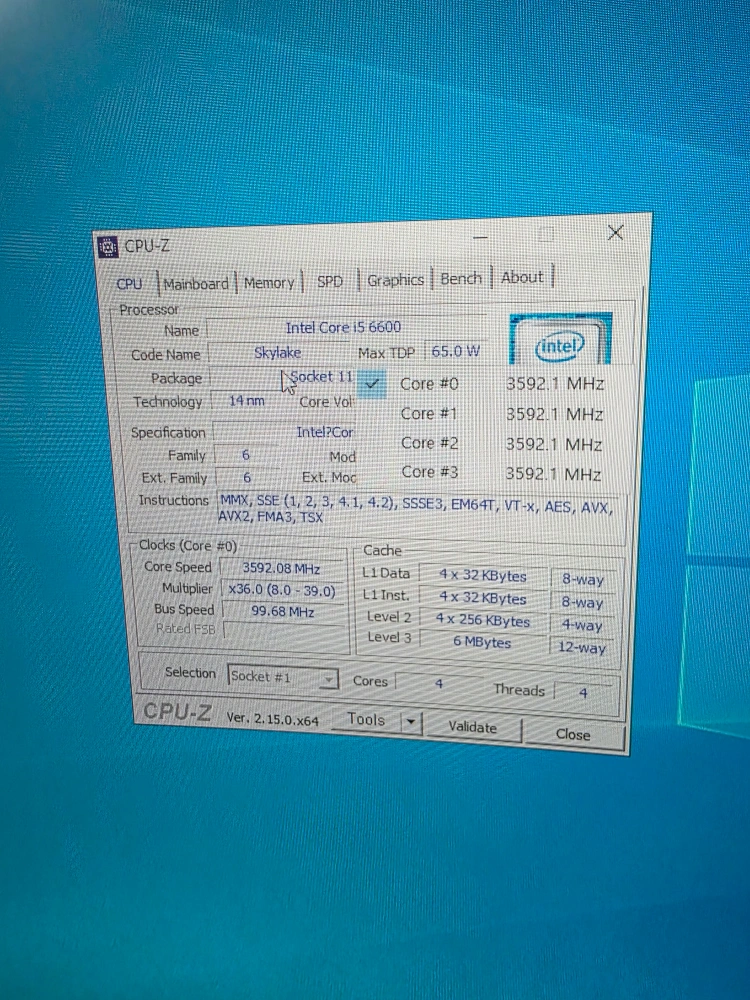Viewport: 750px width, 1000px height.
Task: Select Core #1 in the clocks popup
Action: click(x=429, y=413)
